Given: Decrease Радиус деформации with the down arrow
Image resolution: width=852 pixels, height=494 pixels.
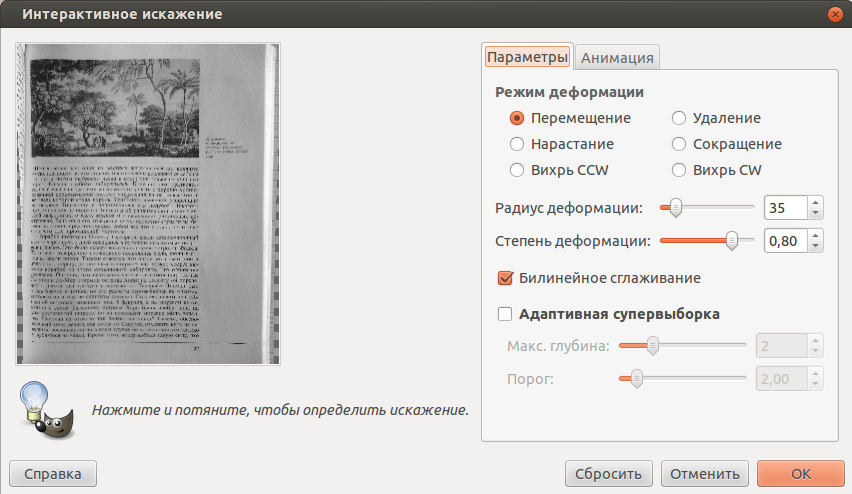Looking at the screenshot, I should (x=816, y=213).
